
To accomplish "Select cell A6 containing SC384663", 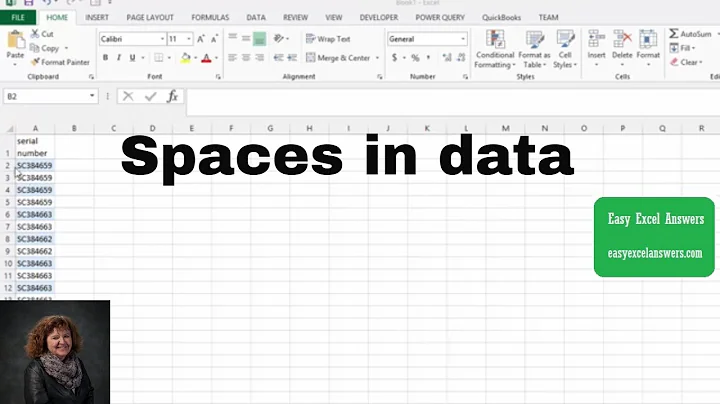I will click(x=35, y=214).
